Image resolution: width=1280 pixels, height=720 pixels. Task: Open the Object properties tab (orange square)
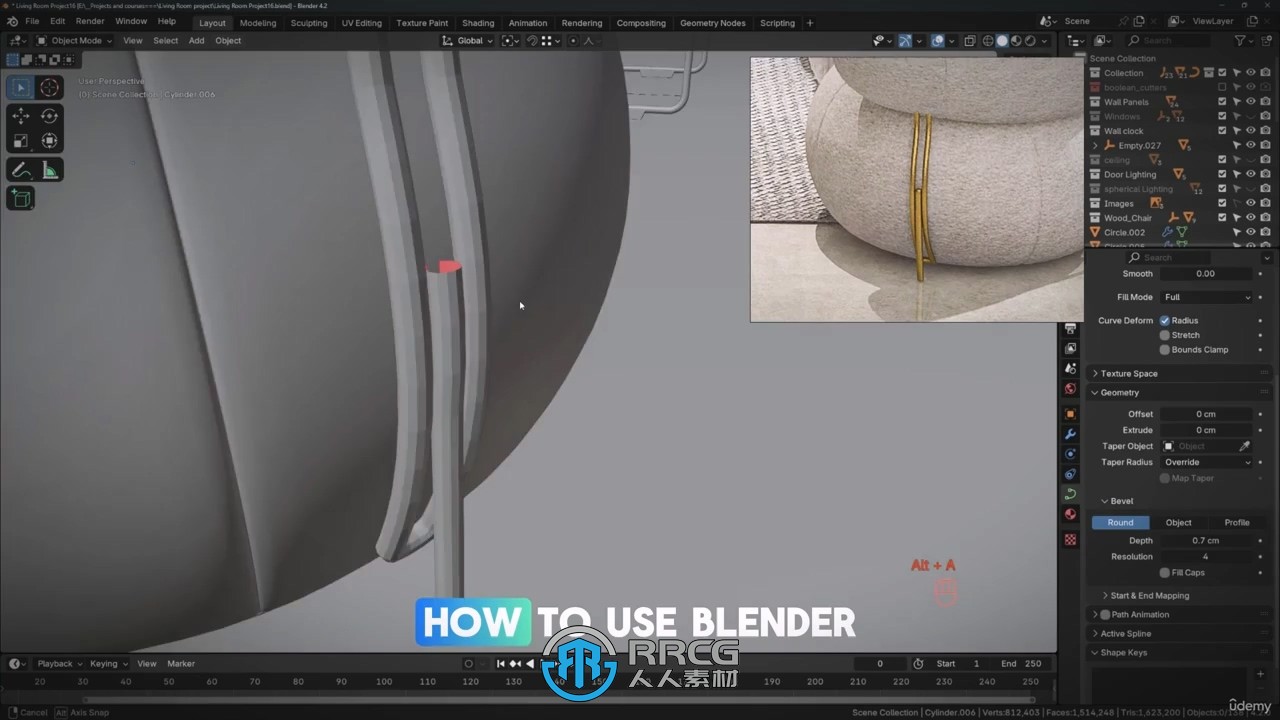1070,414
